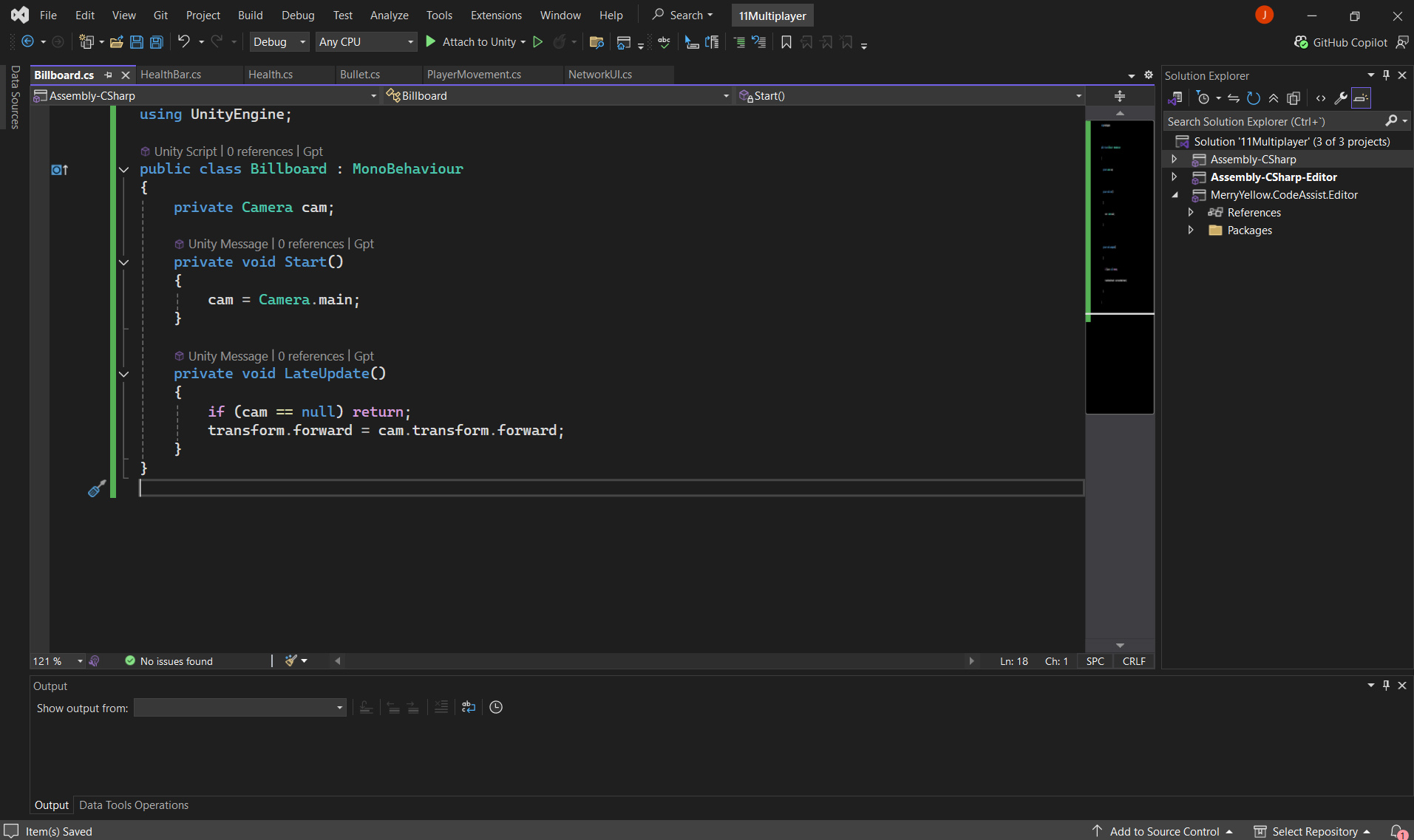This screenshot has height=840, width=1414.
Task: Toggle preview selected items in Solution Explorer
Action: (x=1361, y=98)
